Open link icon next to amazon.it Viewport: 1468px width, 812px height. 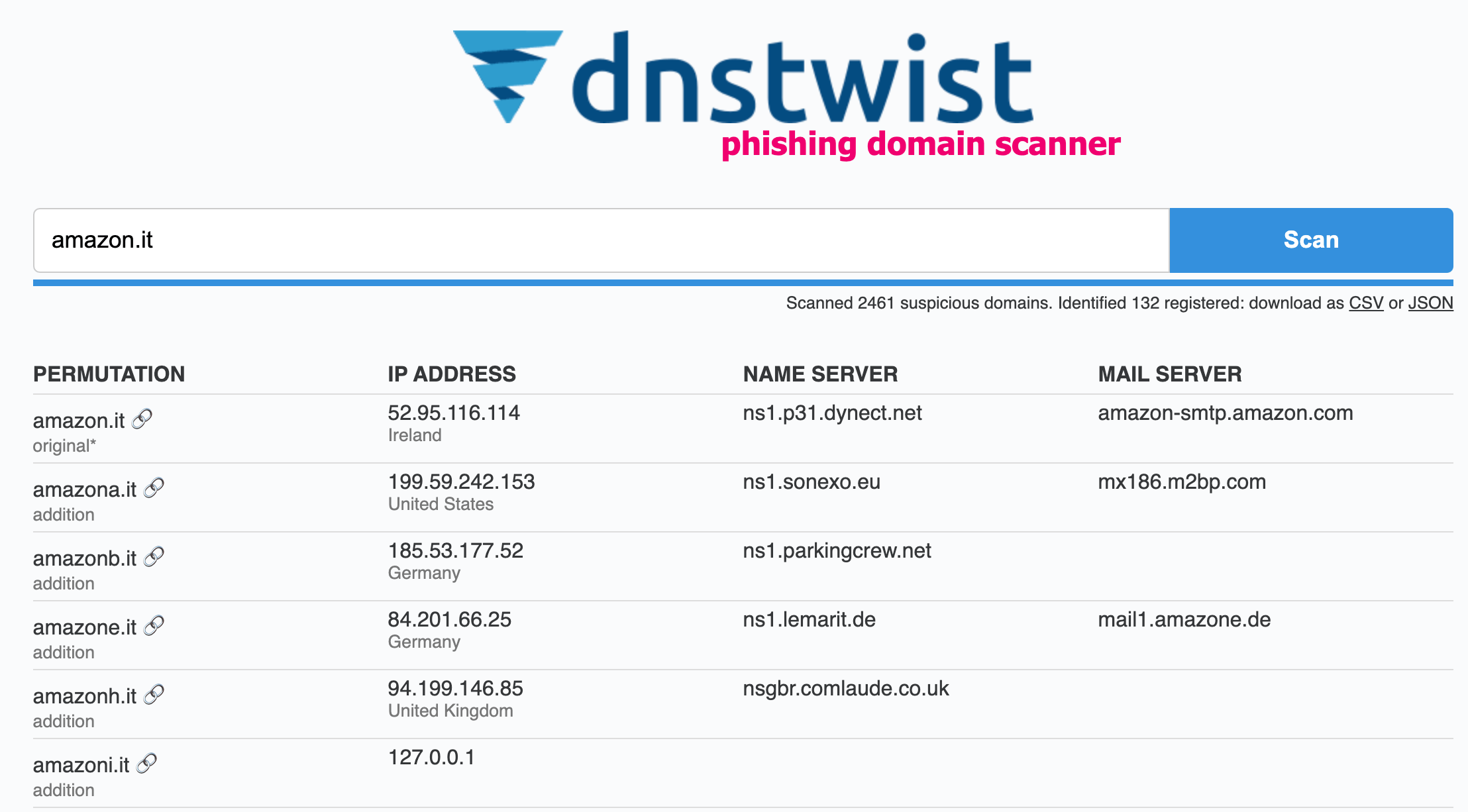point(142,419)
